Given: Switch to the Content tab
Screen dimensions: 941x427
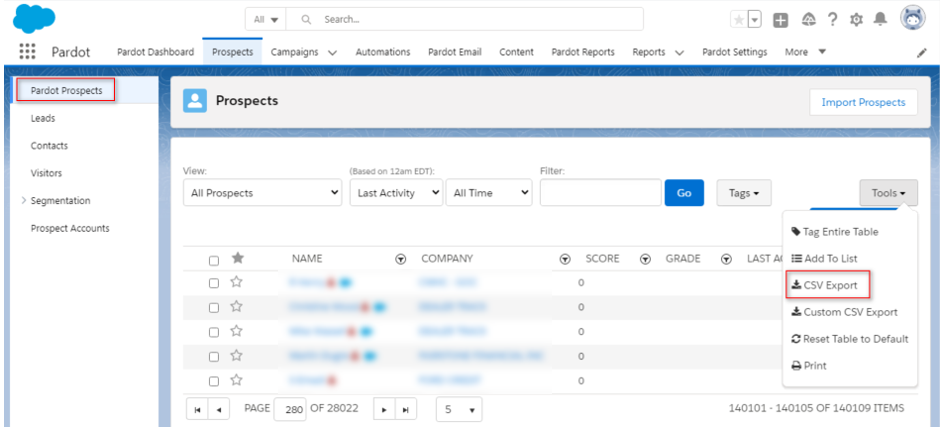Looking at the screenshot, I should pos(516,52).
